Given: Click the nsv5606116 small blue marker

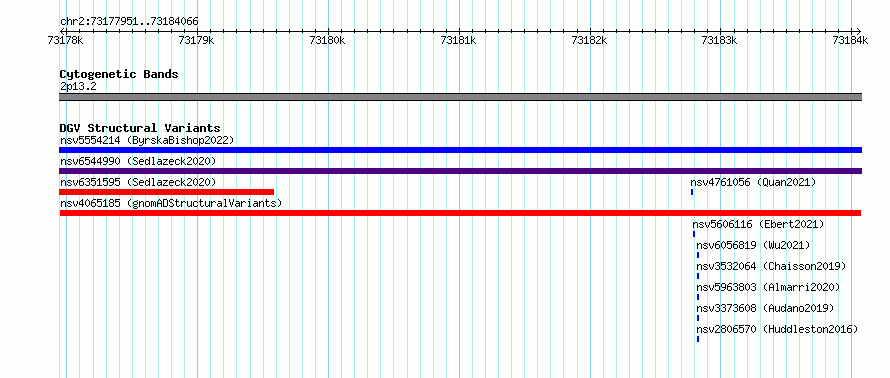Looking at the screenshot, I should coord(694,234).
